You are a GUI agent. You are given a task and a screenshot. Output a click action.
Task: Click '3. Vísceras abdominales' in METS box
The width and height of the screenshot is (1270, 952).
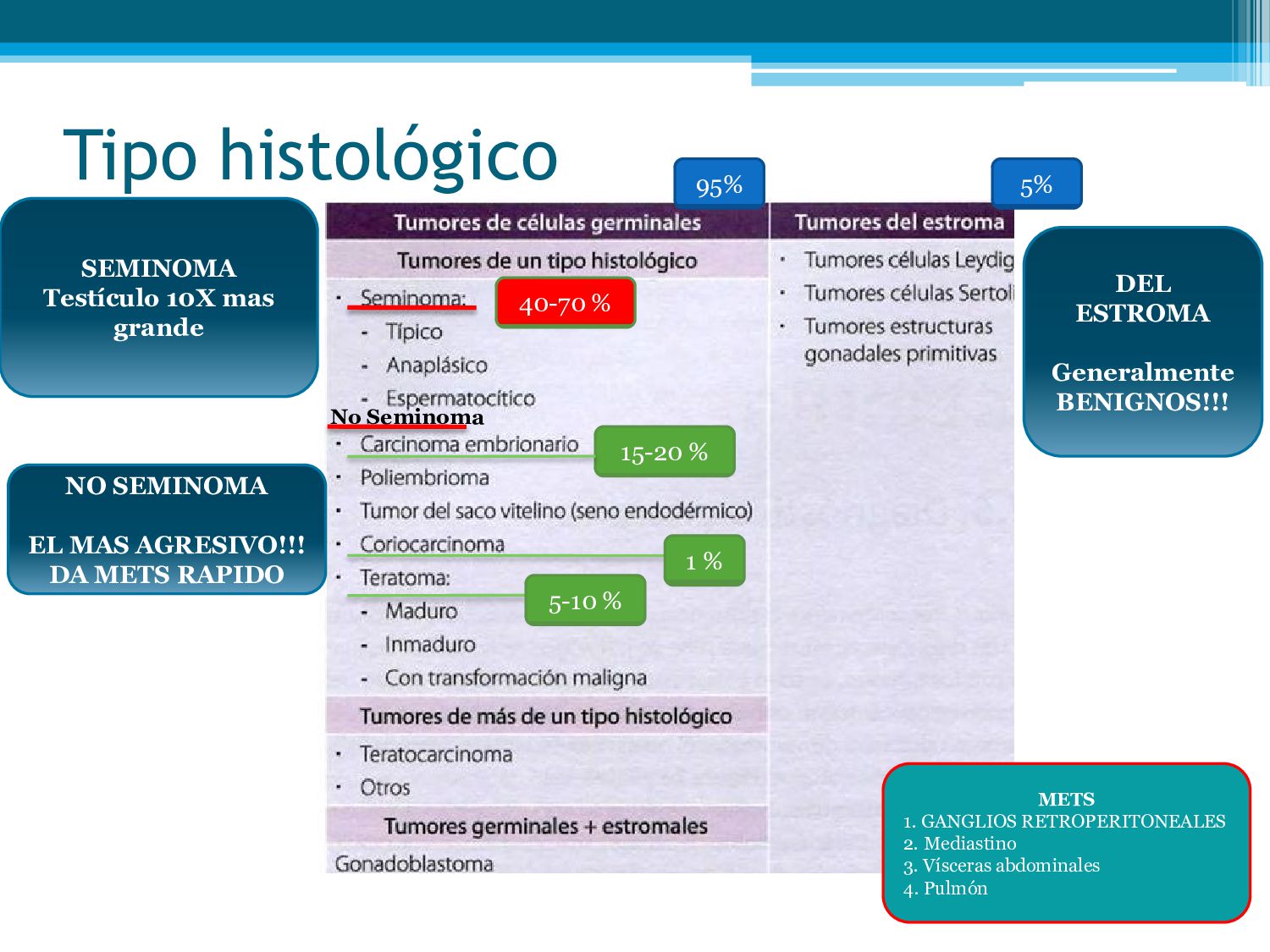point(1001,866)
